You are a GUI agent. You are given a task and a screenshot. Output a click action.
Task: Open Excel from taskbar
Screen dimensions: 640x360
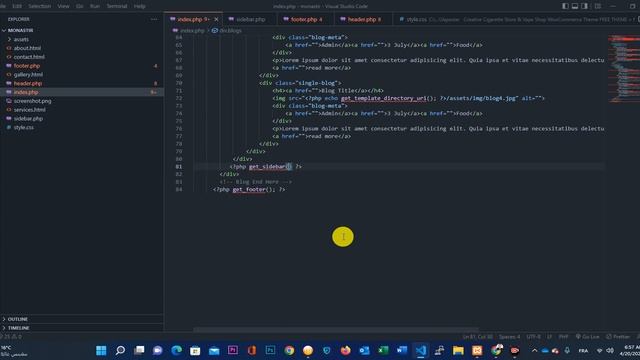click(383, 350)
